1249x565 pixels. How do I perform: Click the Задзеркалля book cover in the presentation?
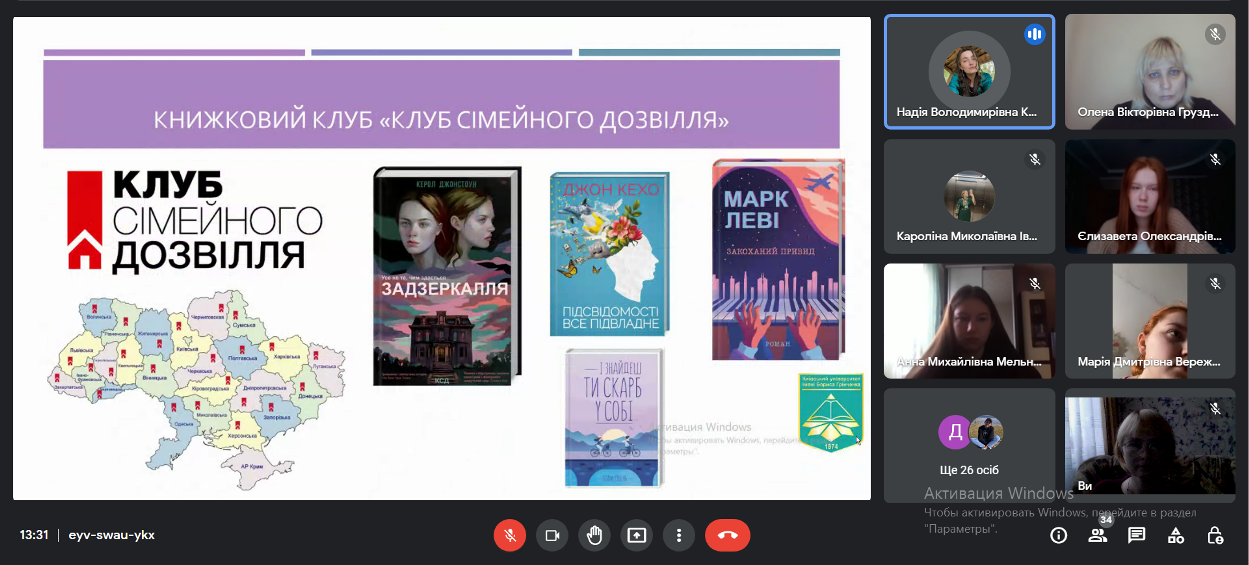(x=447, y=276)
